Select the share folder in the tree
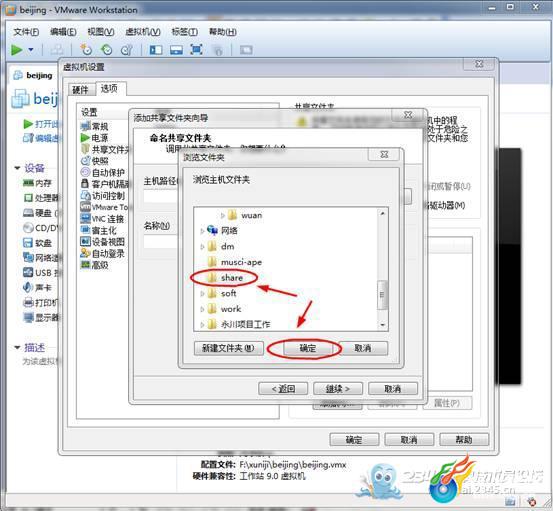This screenshot has width=553, height=511. pos(231,278)
